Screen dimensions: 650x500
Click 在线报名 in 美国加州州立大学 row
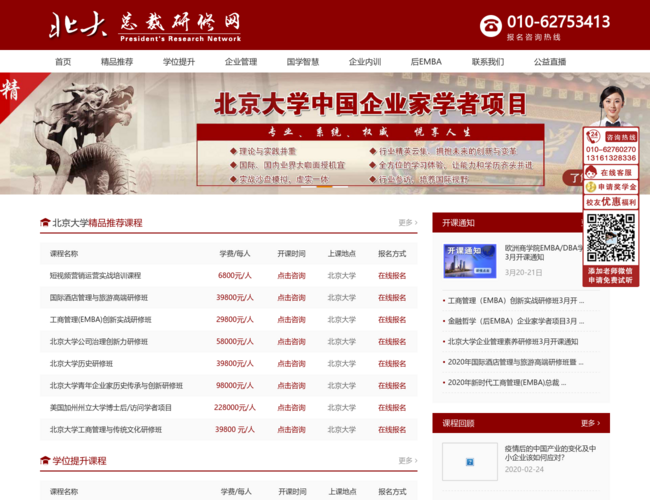point(392,408)
